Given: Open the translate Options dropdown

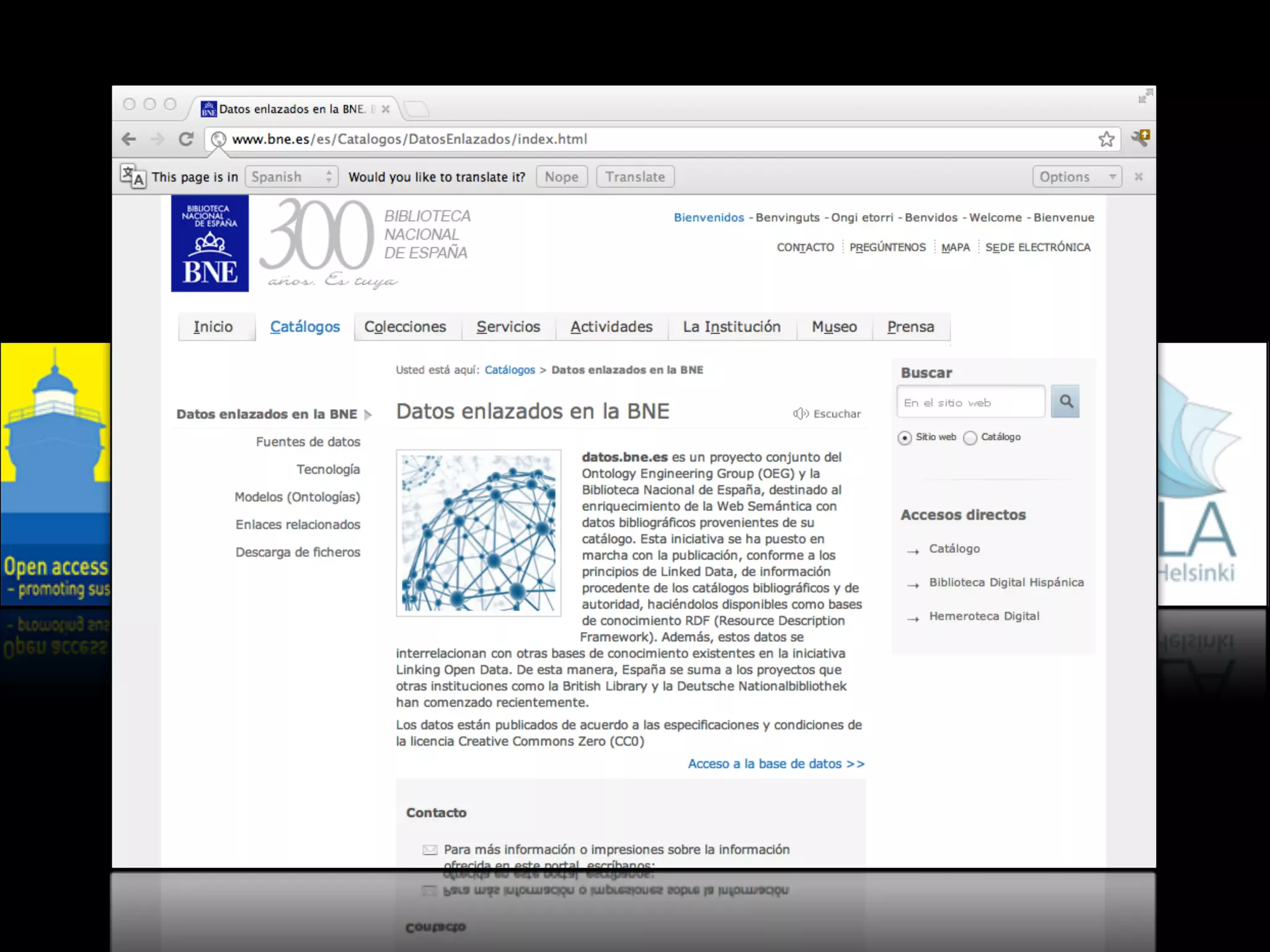Looking at the screenshot, I should point(1077,177).
